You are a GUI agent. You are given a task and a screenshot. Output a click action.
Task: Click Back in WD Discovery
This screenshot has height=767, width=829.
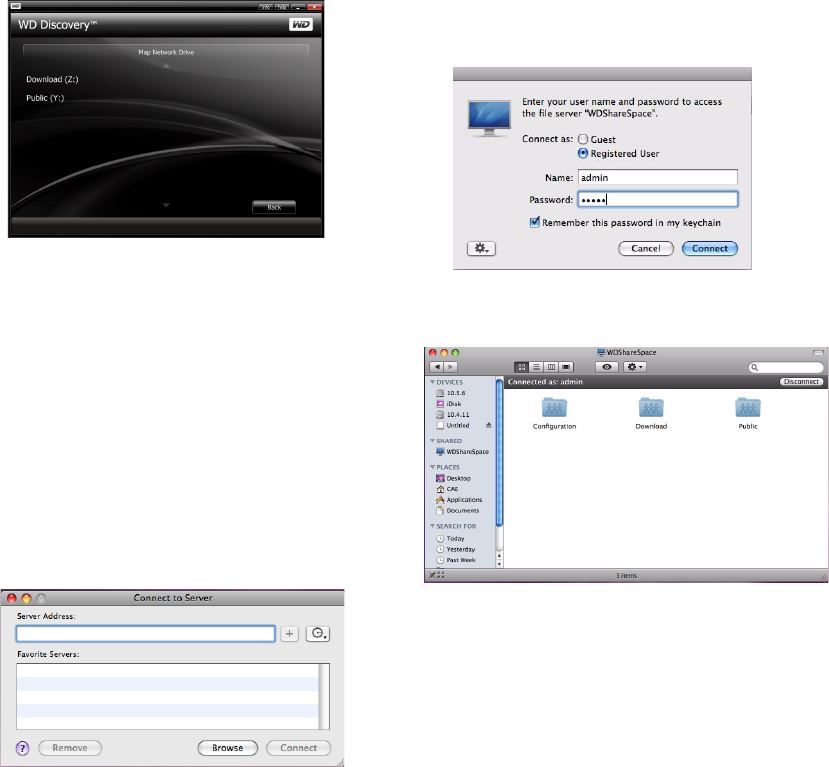274,207
